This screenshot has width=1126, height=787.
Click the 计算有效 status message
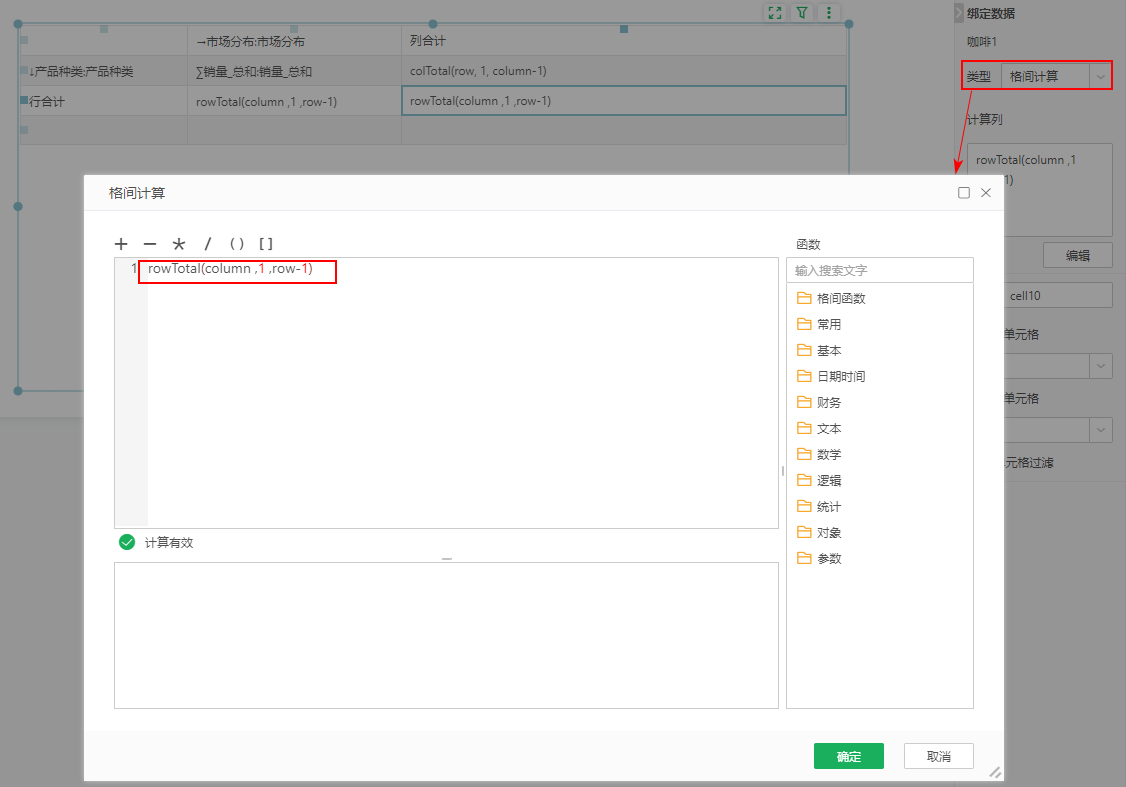point(169,542)
